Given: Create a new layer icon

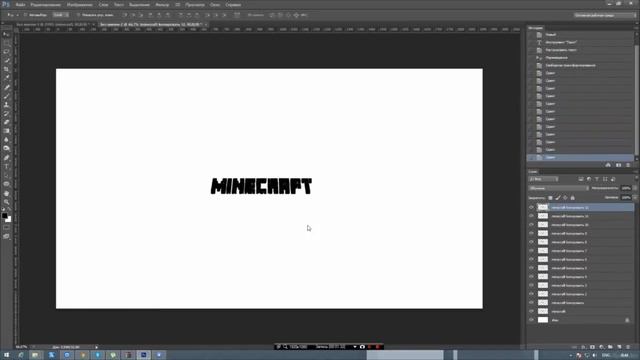Looking at the screenshot, I should pyautogui.click(x=619, y=347).
